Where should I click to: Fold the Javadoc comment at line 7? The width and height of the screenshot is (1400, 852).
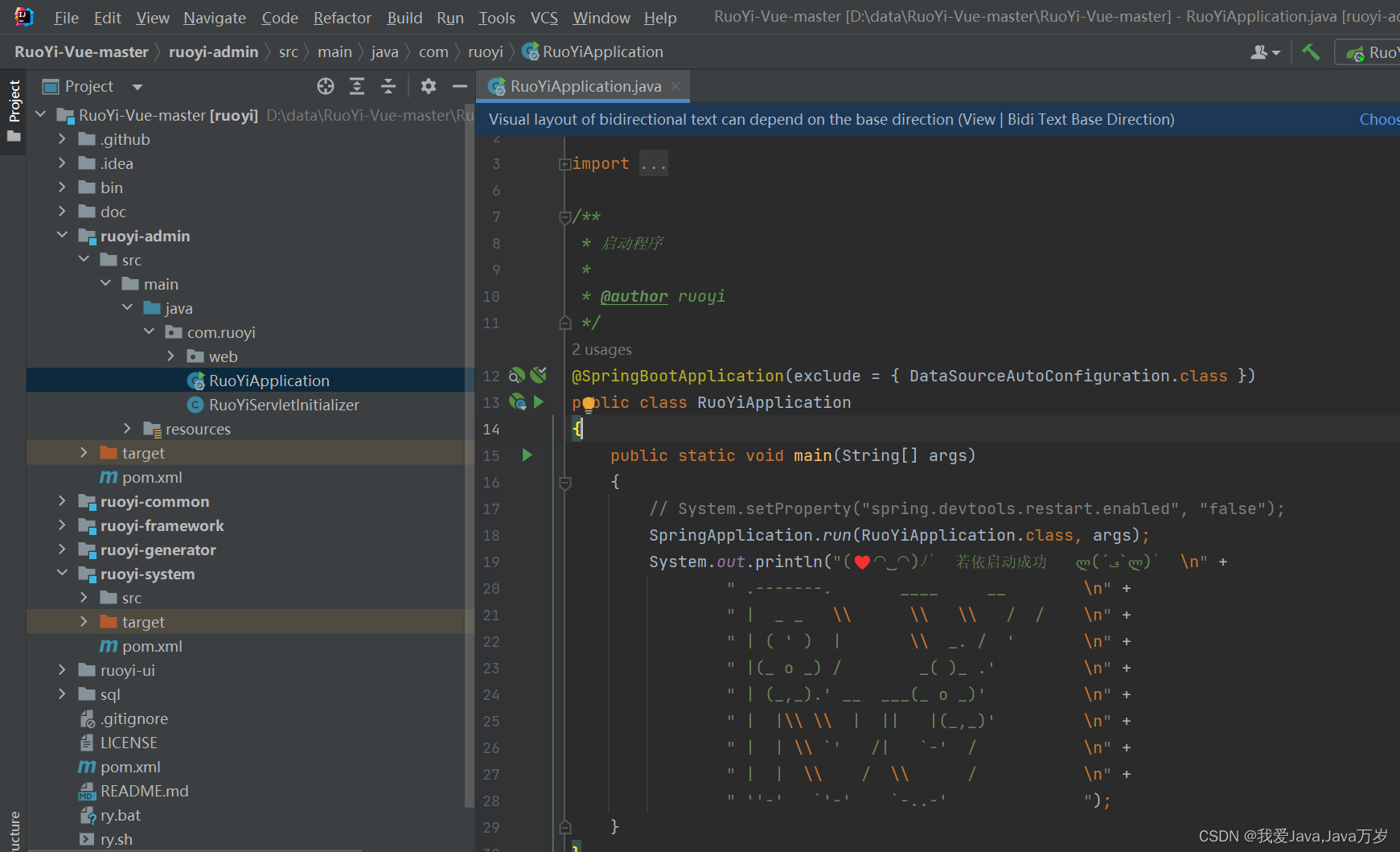(565, 216)
